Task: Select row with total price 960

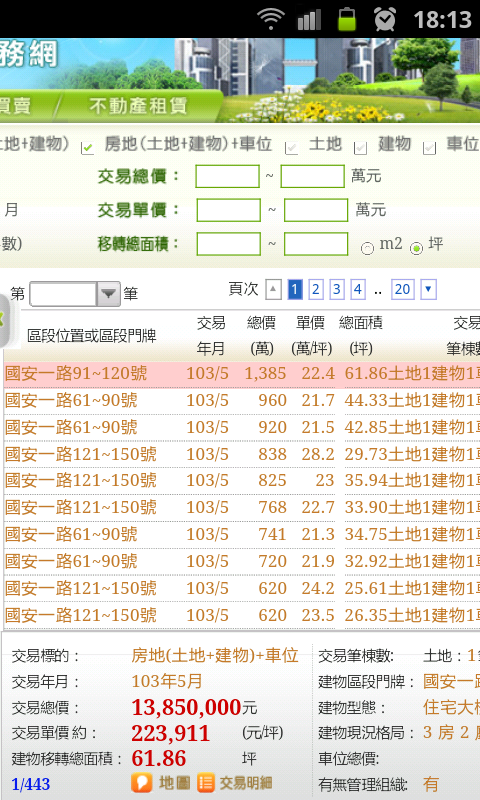Action: click(x=242, y=401)
